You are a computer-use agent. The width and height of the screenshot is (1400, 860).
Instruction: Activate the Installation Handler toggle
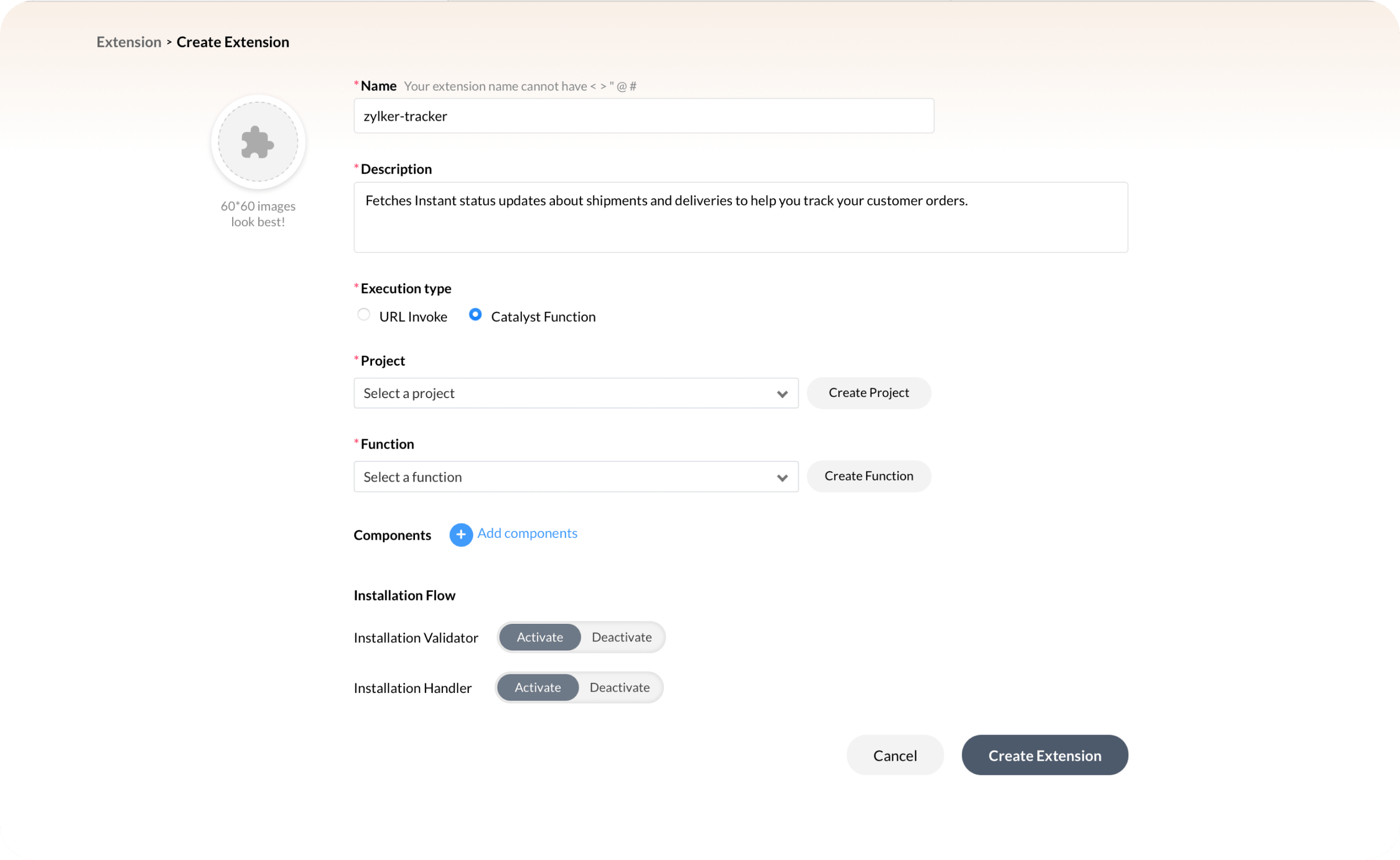537,688
